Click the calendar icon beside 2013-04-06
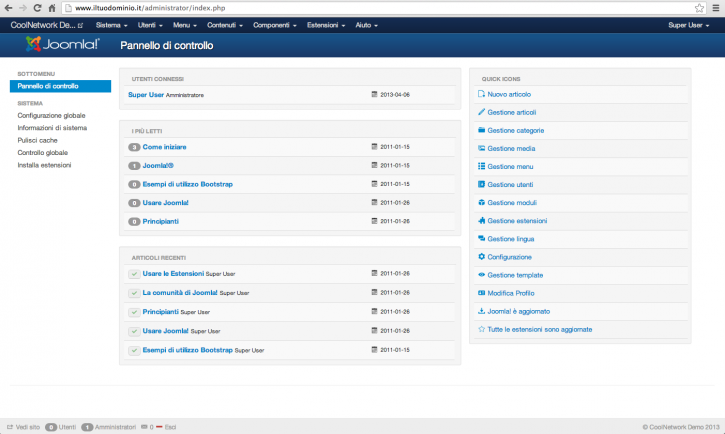This screenshot has height=434, width=725. pos(375,94)
